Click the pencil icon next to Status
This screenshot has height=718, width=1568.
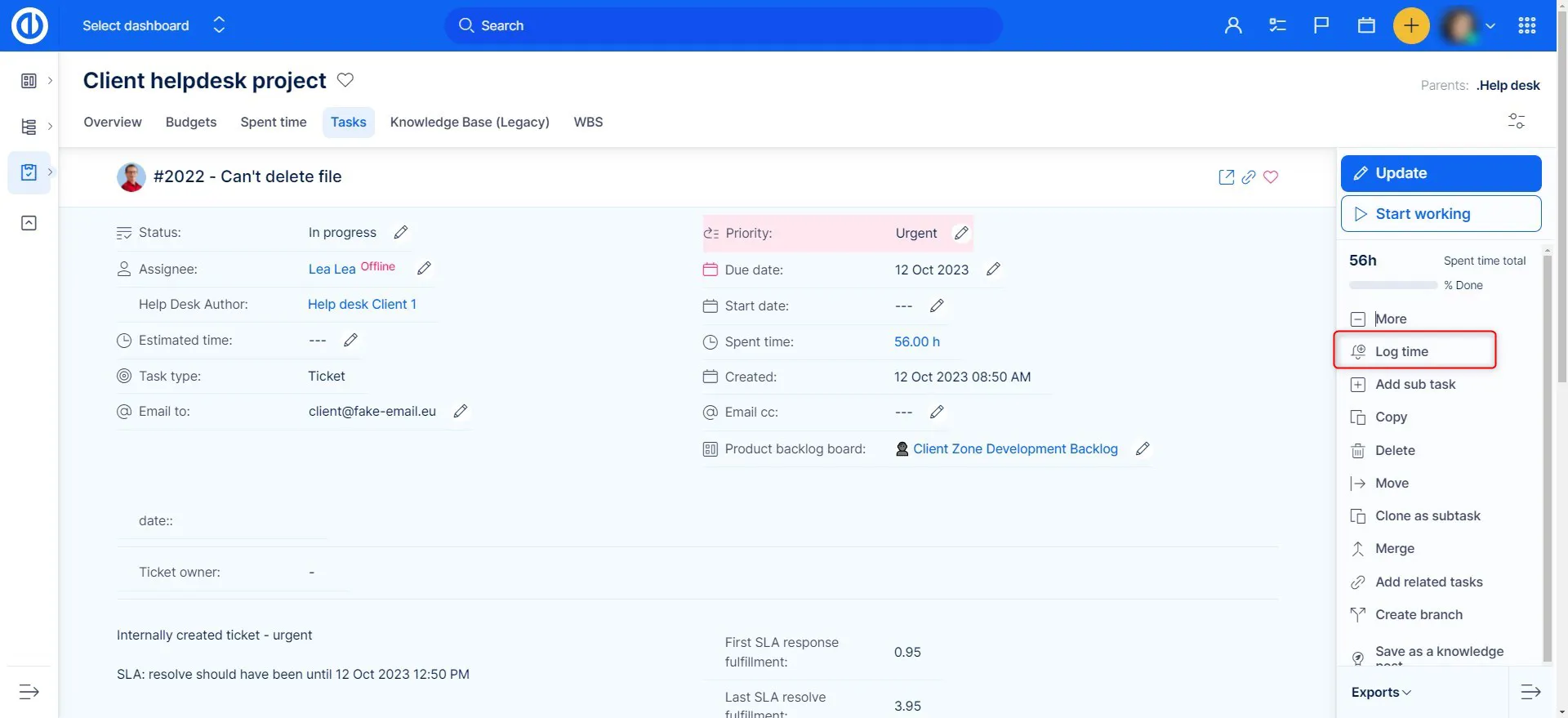click(400, 233)
